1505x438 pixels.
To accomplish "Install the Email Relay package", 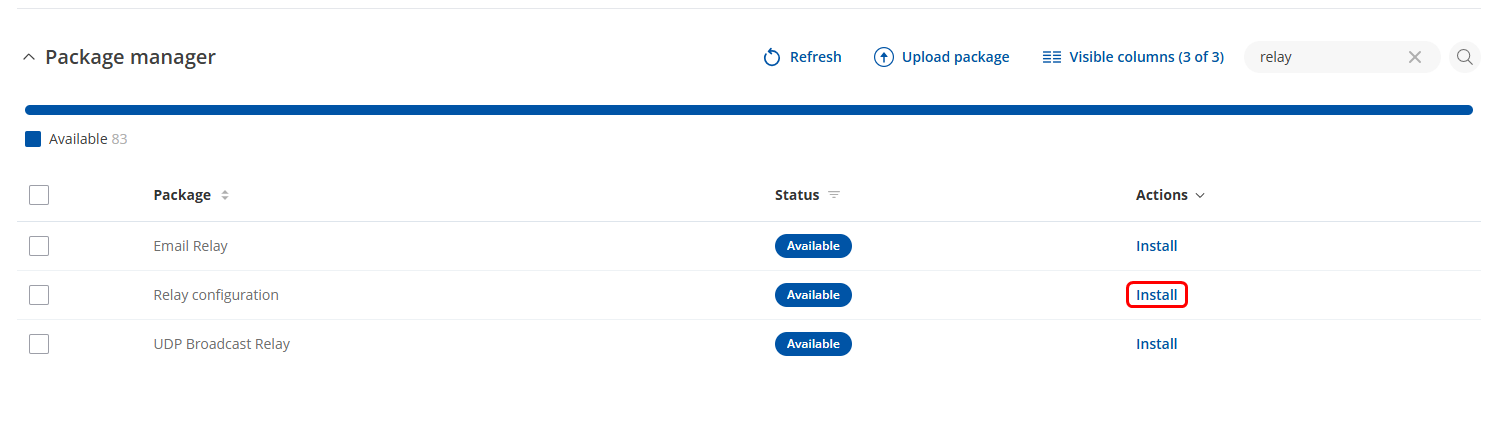I will [x=1156, y=246].
